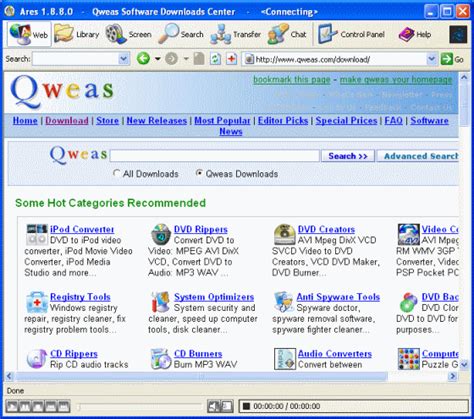The height and width of the screenshot is (419, 474).
Task: Click make qweas your homepage link
Action: (x=396, y=79)
